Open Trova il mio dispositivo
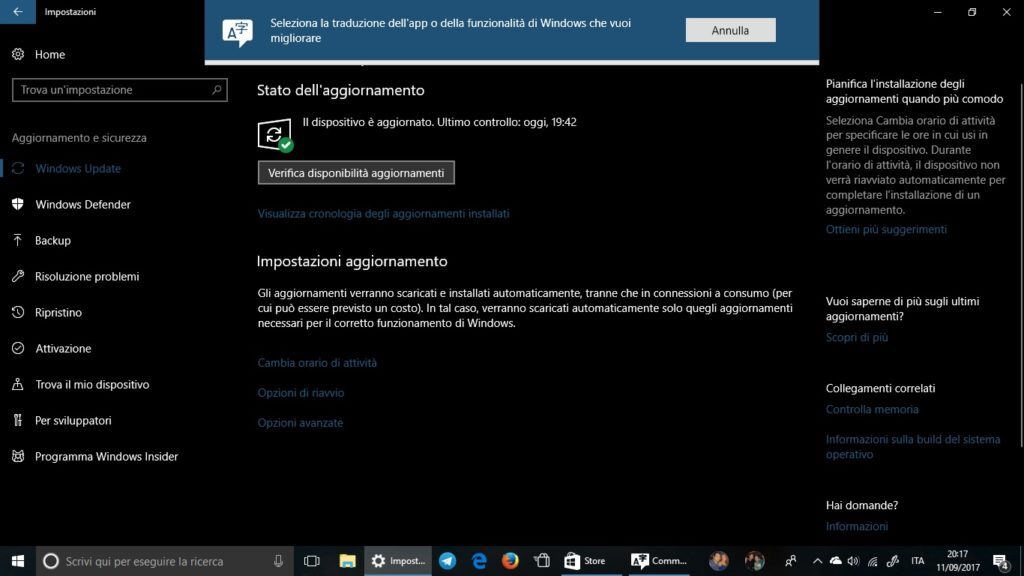This screenshot has width=1024, height=576. [92, 384]
